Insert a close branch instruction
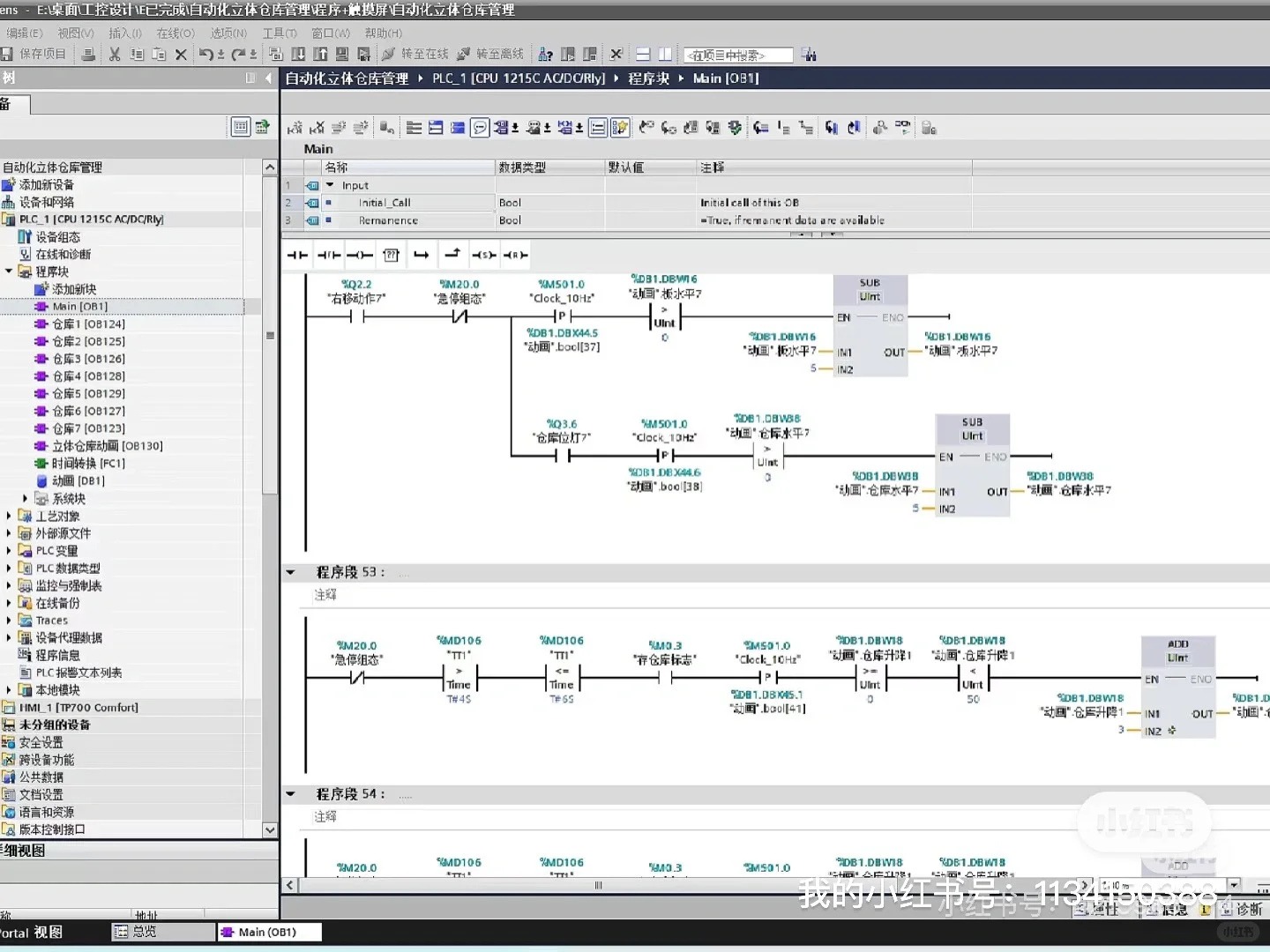The height and width of the screenshot is (952, 1270). (x=452, y=256)
